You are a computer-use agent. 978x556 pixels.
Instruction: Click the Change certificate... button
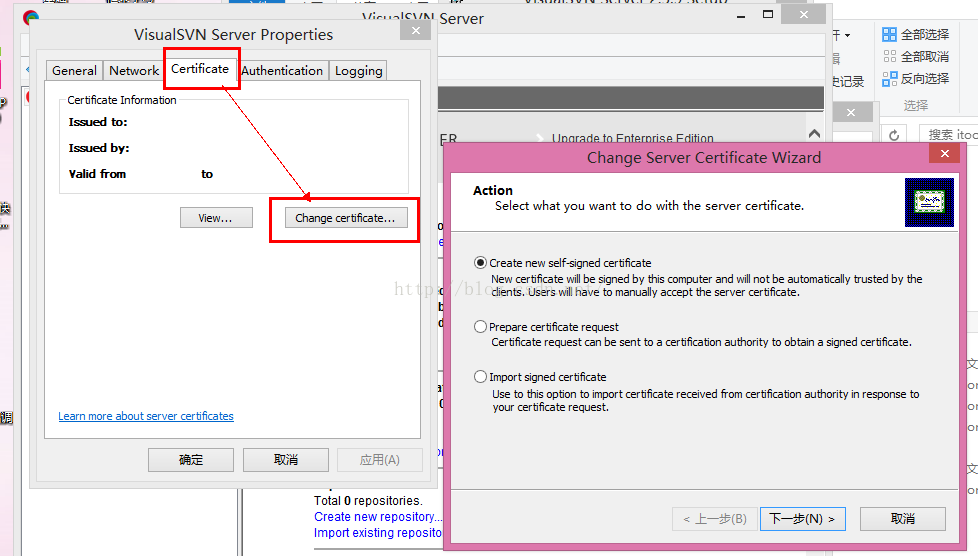(346, 218)
